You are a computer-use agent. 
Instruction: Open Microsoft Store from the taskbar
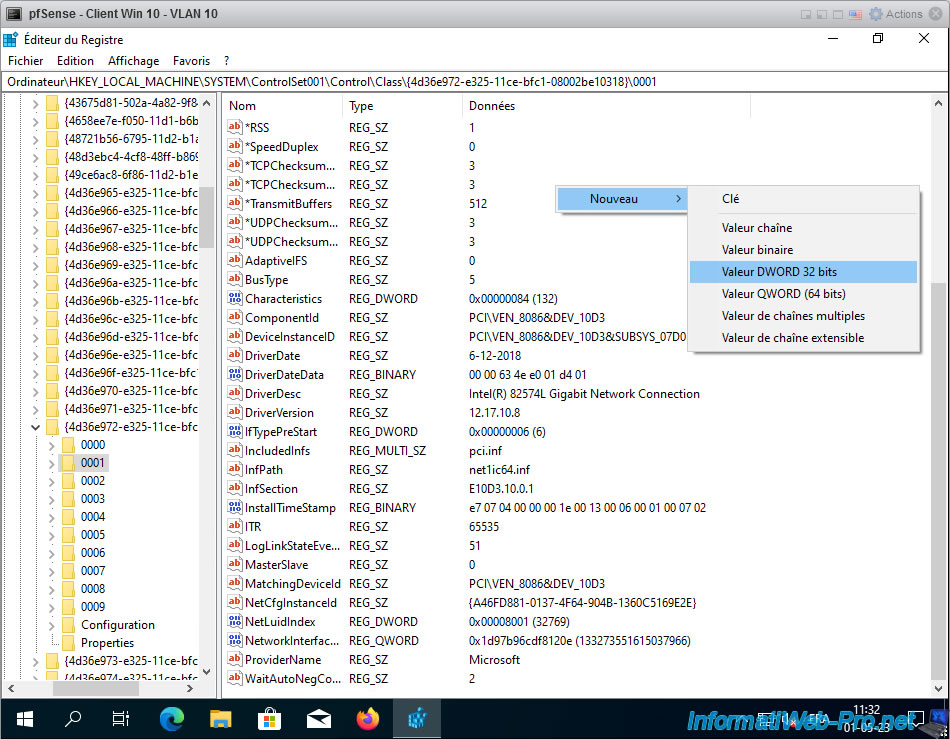tap(270, 719)
